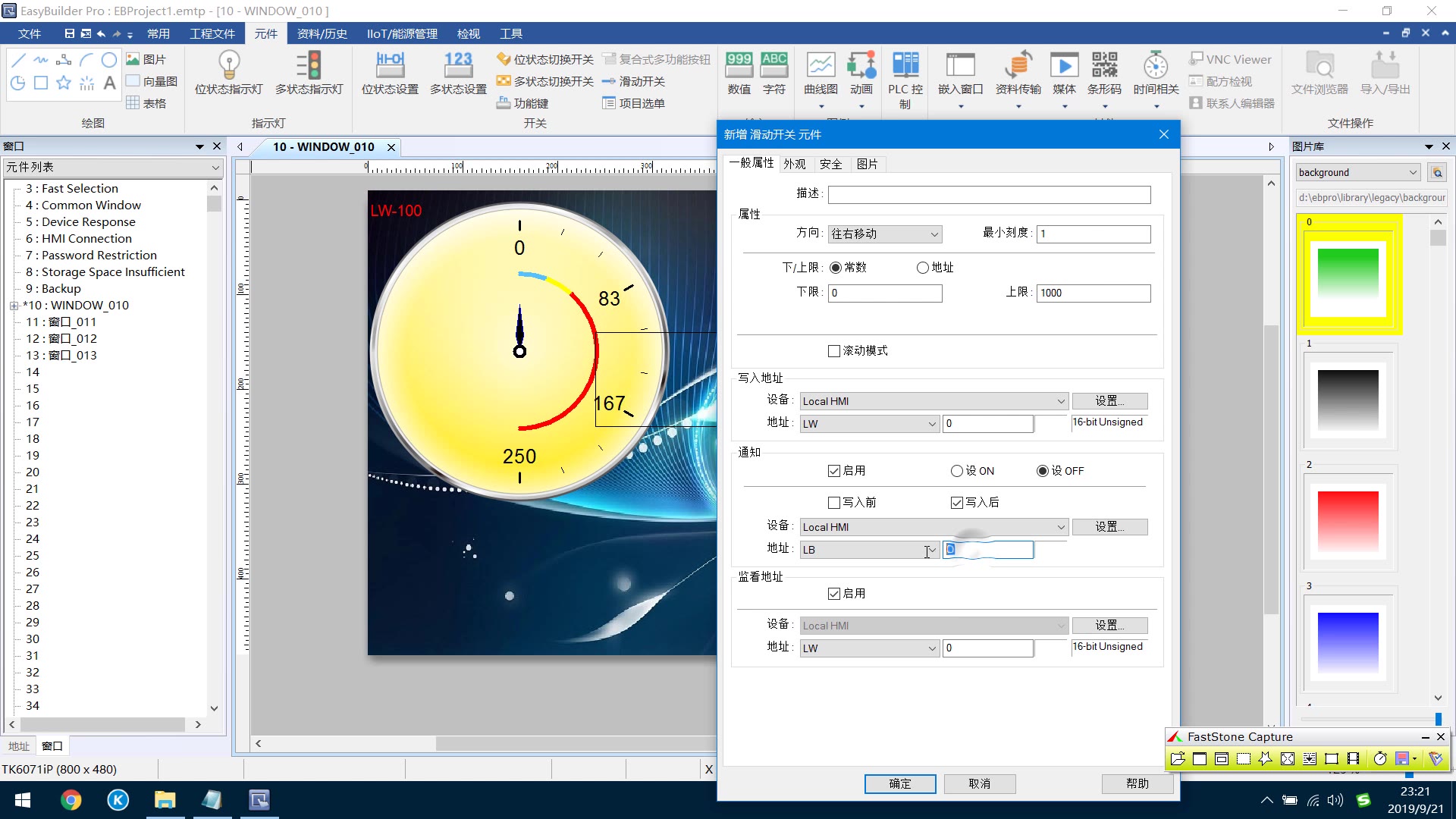Click the Cancel (取消) button
The height and width of the screenshot is (819, 1456).
coord(979,783)
